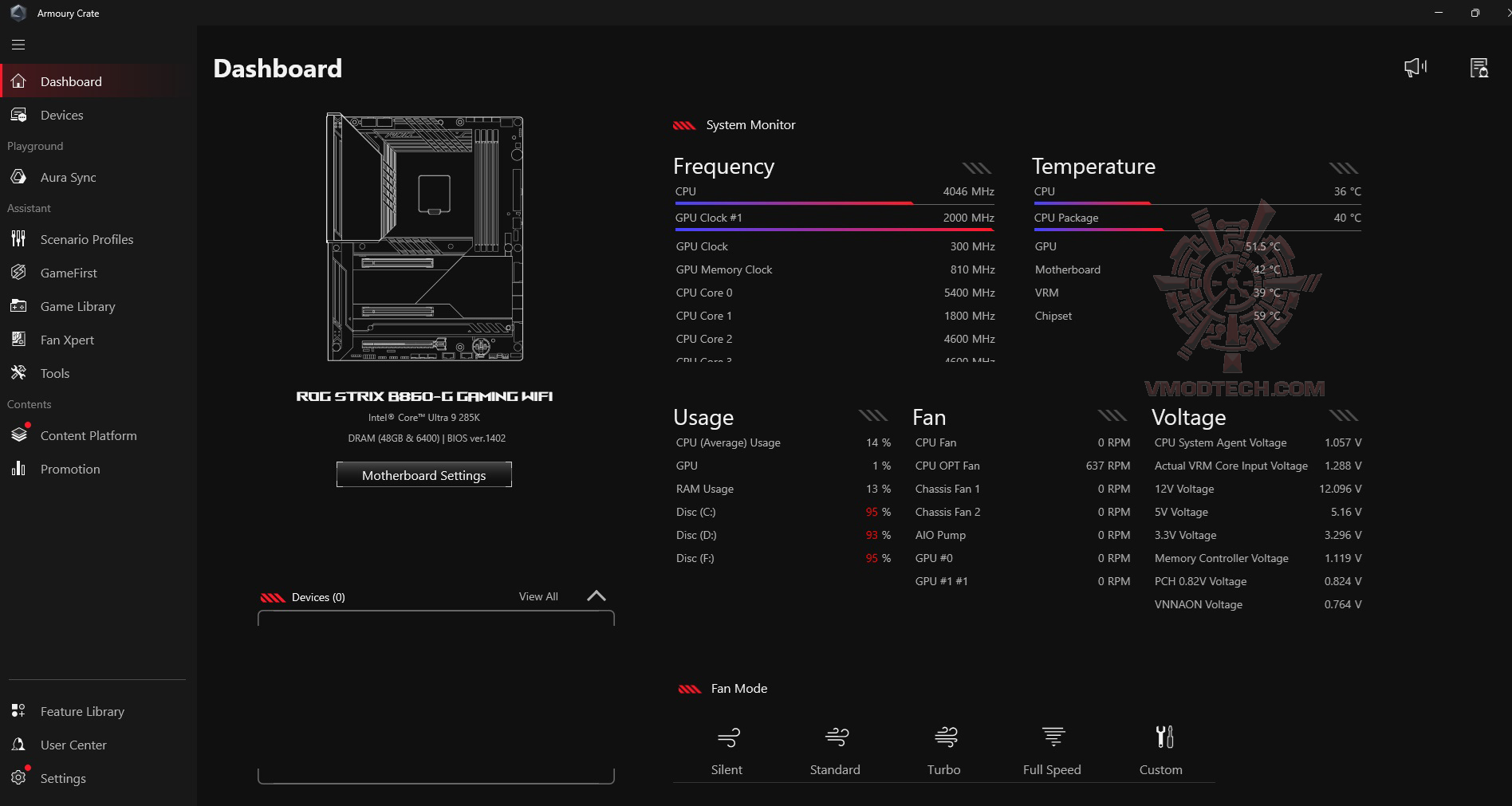Image resolution: width=1512 pixels, height=806 pixels.
Task: Click the Game Library icon
Action: click(18, 306)
